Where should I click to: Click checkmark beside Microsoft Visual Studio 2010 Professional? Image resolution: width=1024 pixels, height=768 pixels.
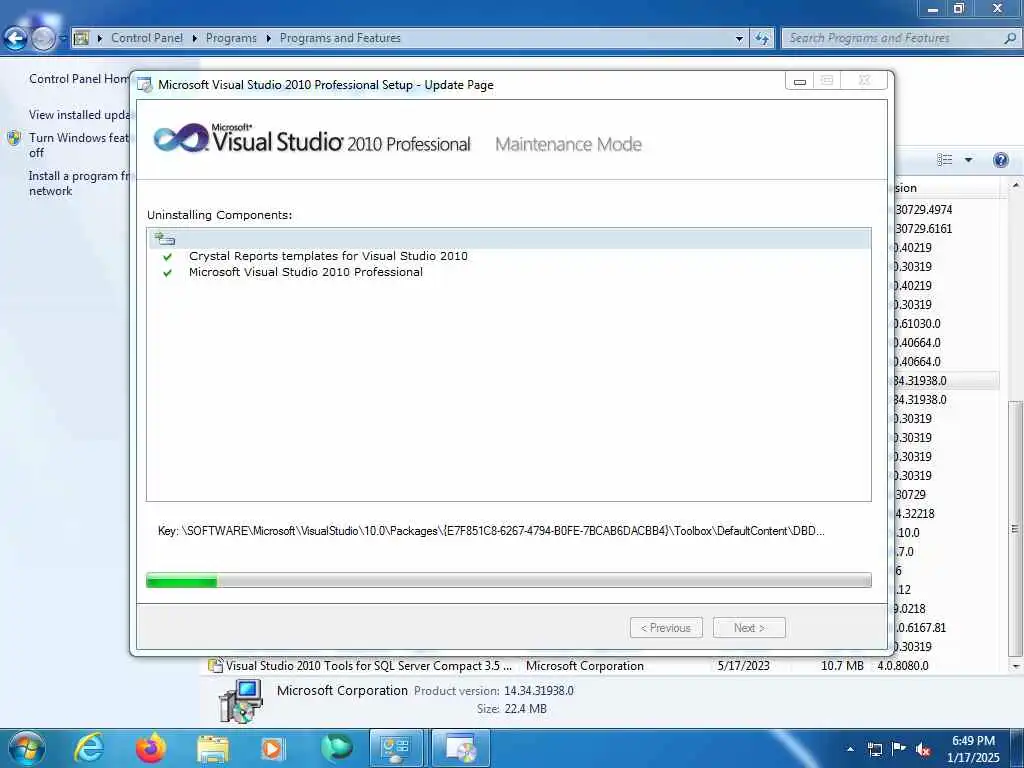coord(168,273)
